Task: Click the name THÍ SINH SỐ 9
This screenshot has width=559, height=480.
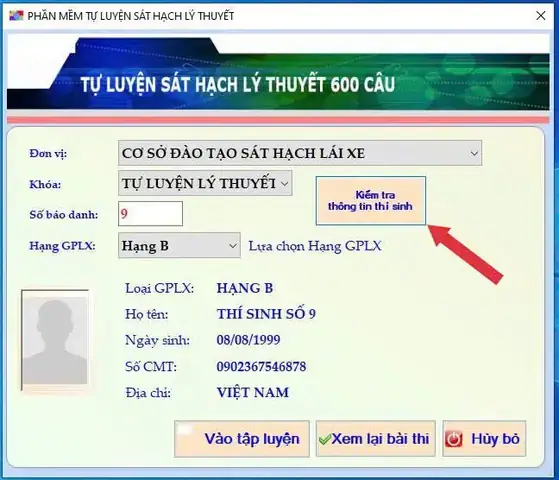Action: pyautogui.click(x=266, y=314)
